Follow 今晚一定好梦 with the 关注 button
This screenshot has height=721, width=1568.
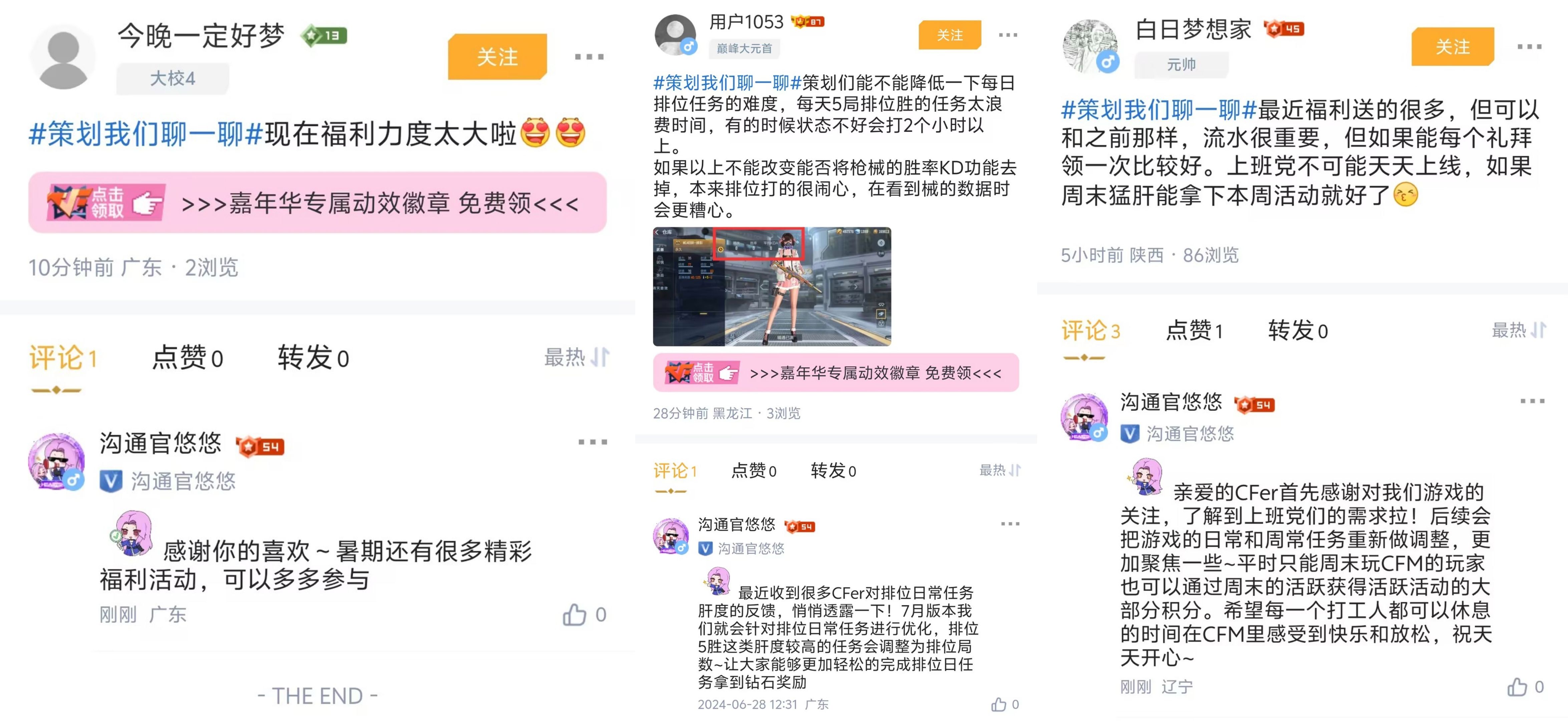click(497, 57)
